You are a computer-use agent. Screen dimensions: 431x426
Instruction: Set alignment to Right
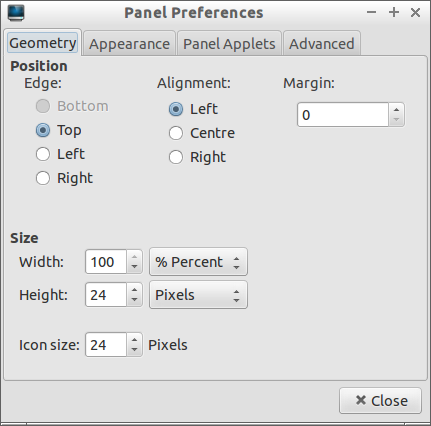tap(176, 157)
